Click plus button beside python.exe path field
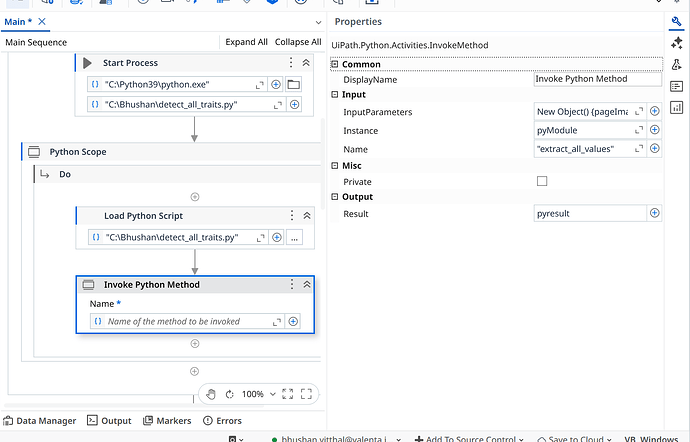 pos(276,85)
